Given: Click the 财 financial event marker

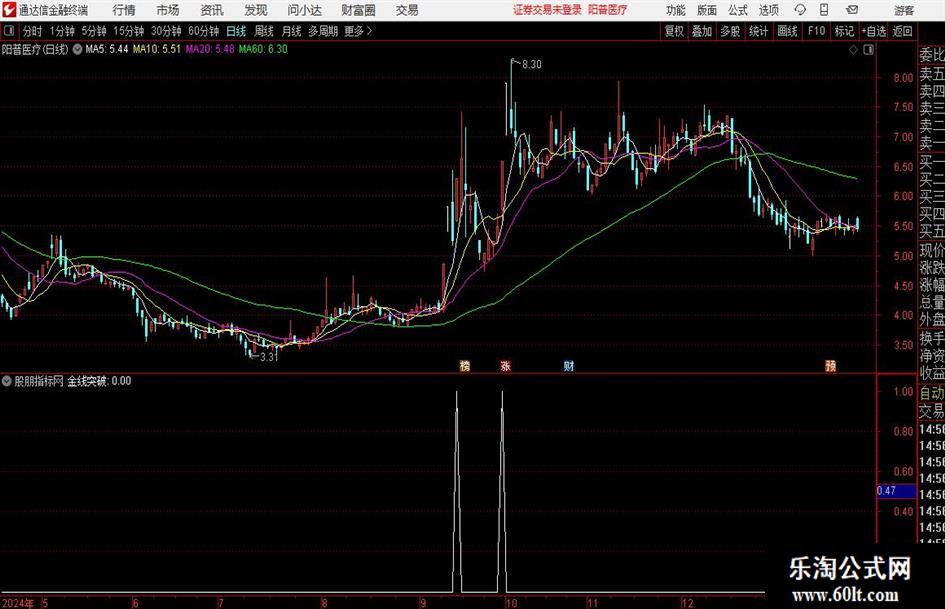Looking at the screenshot, I should click(568, 365).
